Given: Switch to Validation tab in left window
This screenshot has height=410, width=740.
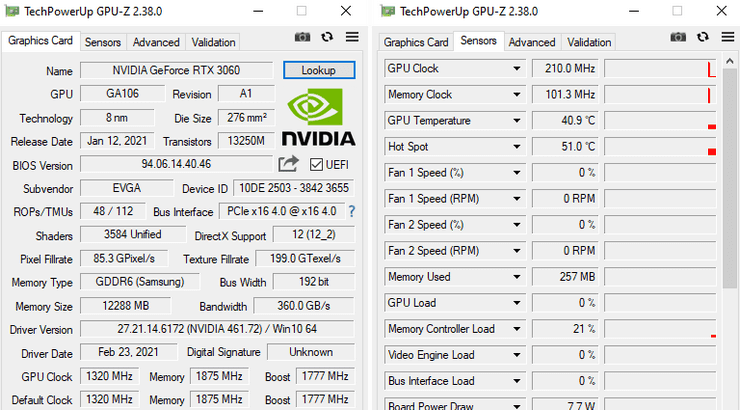Looking at the screenshot, I should tap(213, 42).
